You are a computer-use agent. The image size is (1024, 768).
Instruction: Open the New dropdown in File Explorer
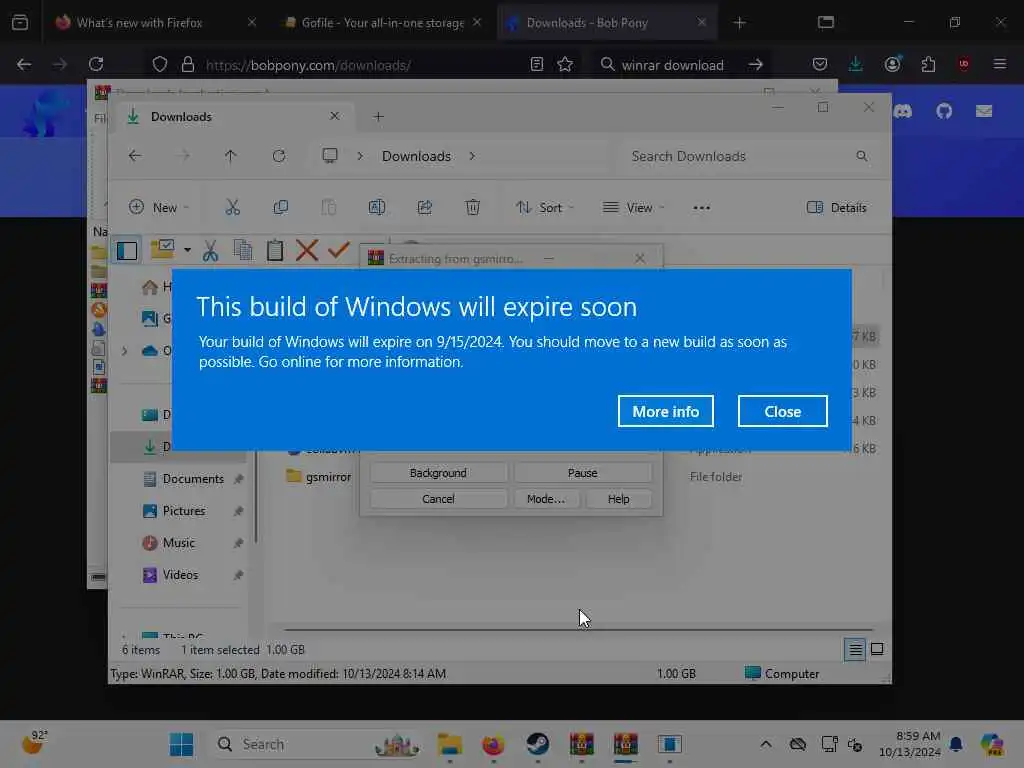(x=159, y=208)
